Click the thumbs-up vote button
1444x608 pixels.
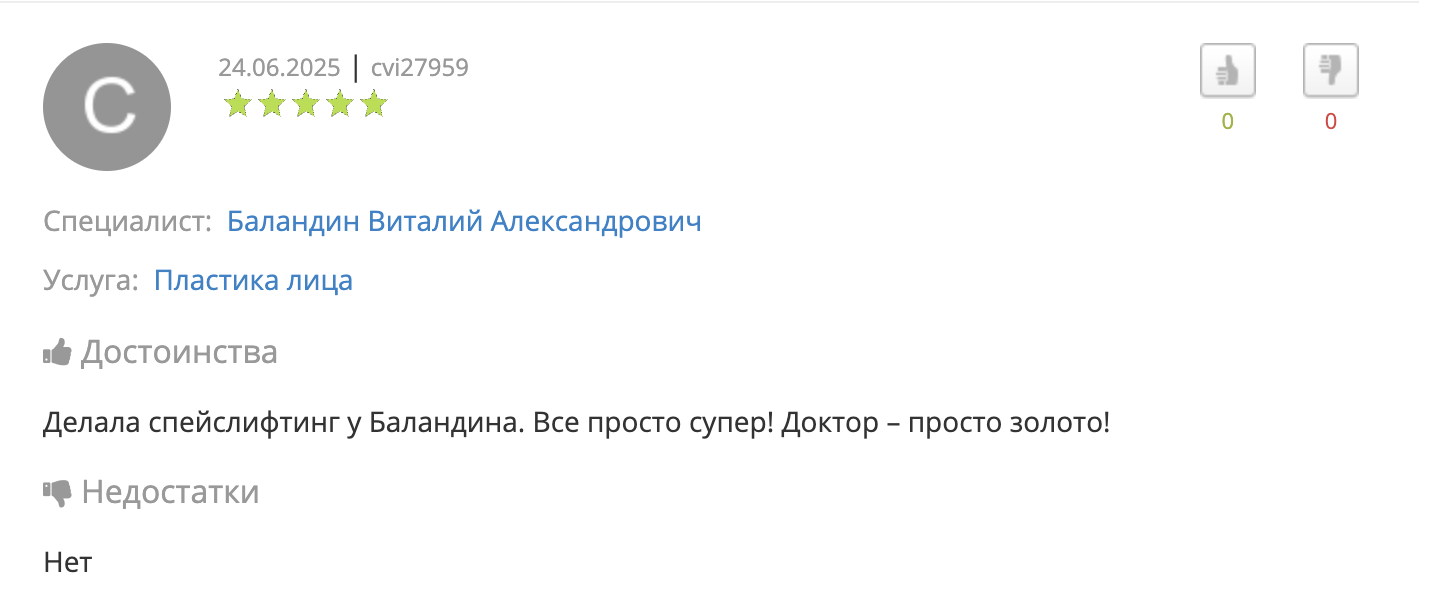click(x=1227, y=71)
